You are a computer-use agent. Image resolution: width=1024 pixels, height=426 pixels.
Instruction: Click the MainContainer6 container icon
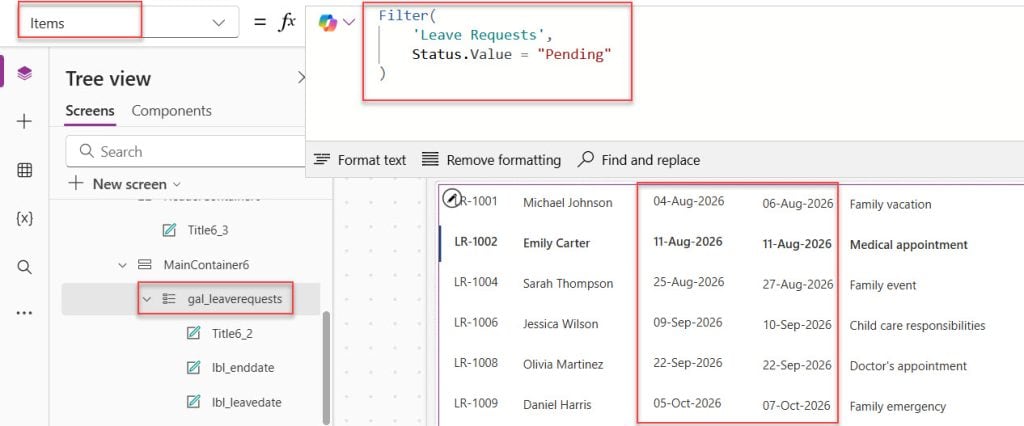click(x=144, y=265)
